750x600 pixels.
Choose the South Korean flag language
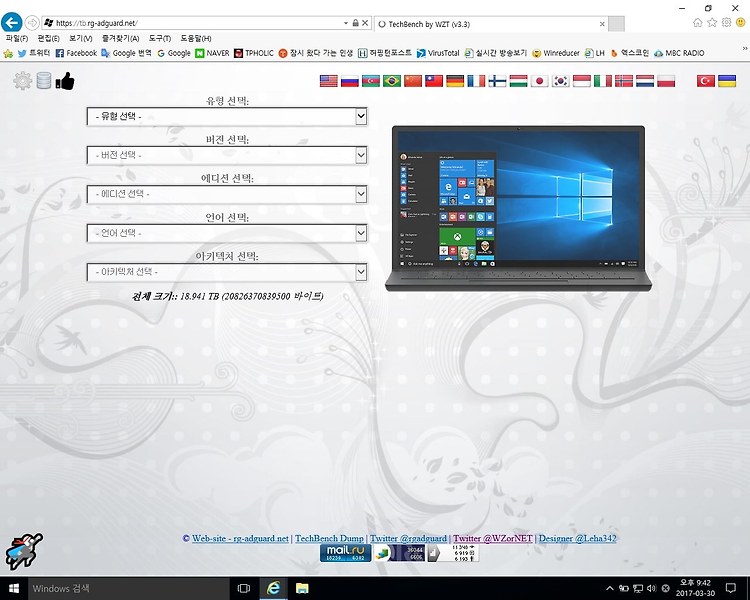(560, 81)
